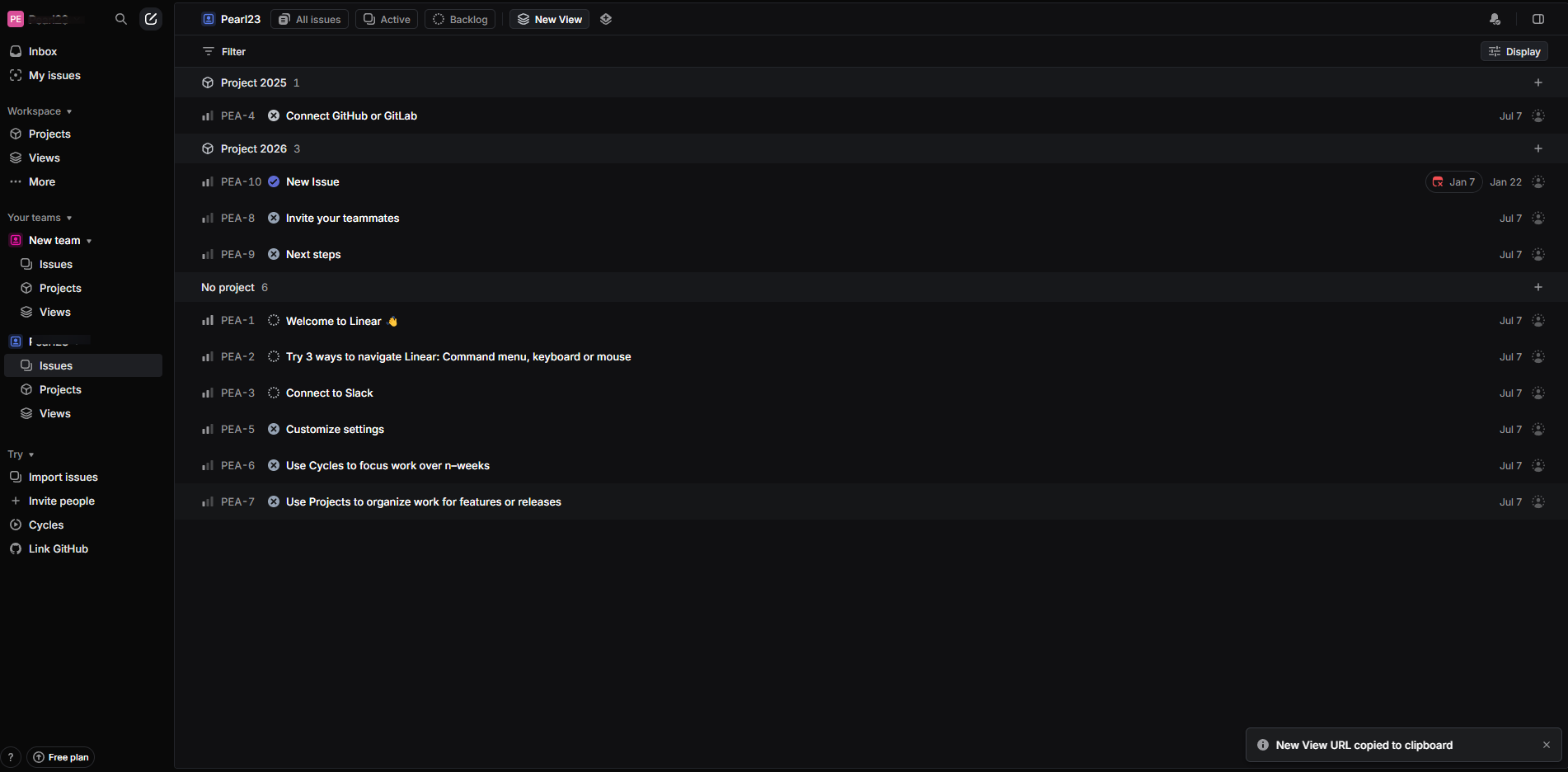Switch to the Backlog tab
This screenshot has width=1568, height=772.
coord(460,19)
